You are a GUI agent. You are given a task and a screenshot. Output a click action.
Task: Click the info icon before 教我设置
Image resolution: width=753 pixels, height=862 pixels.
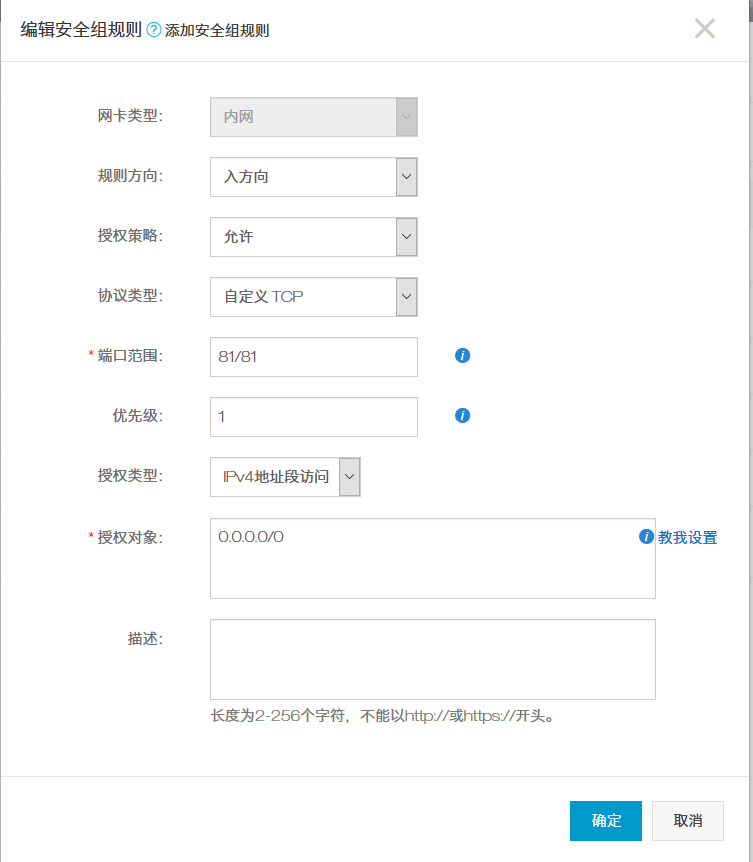tap(646, 537)
